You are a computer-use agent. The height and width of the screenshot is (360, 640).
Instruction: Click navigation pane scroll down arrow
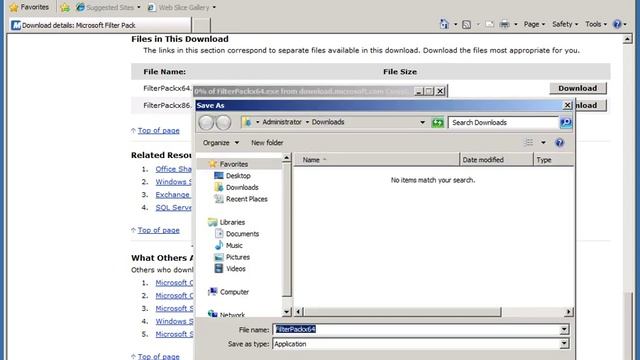287,312
